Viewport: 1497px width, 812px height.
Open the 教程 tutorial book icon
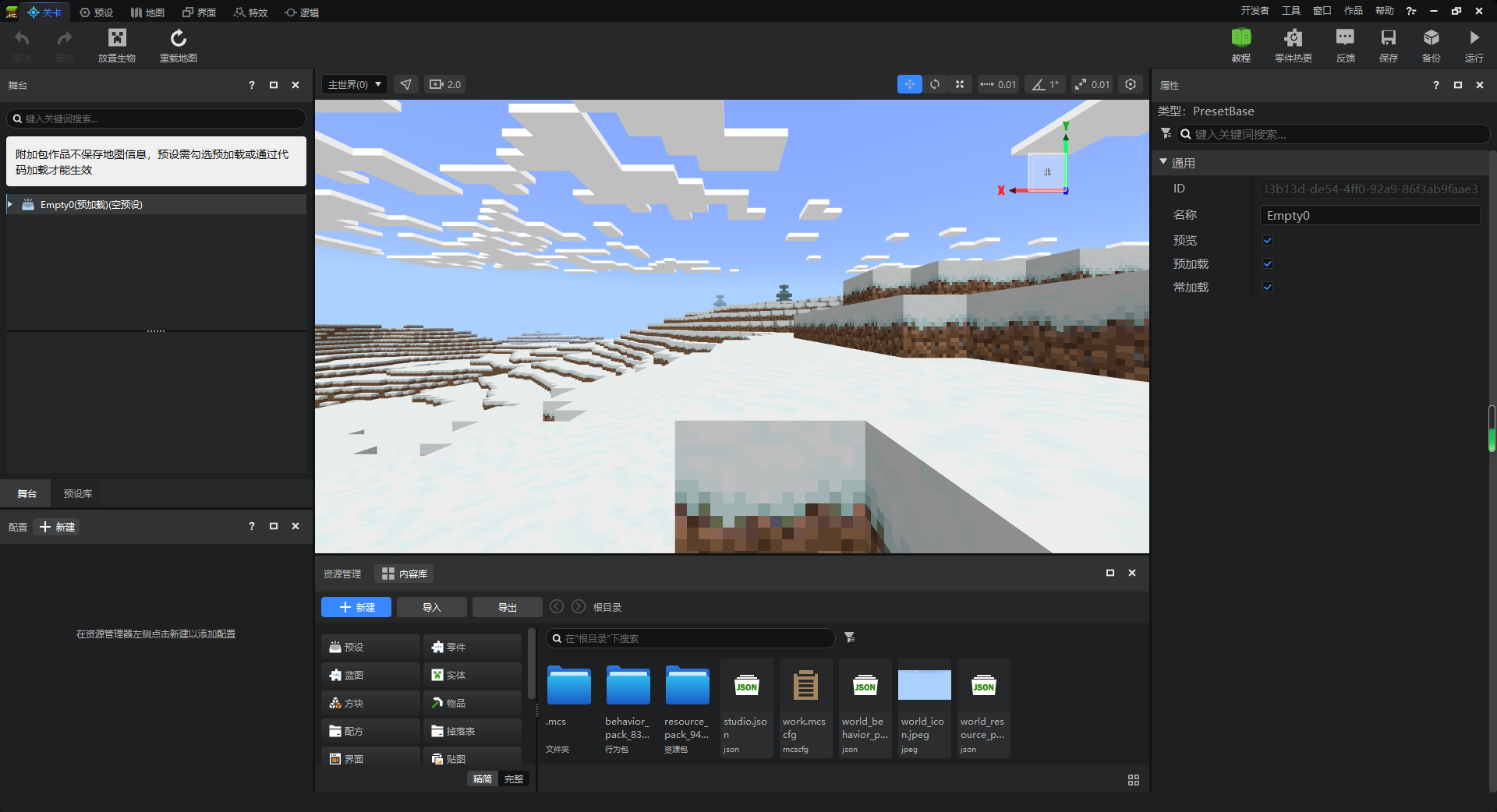(1240, 38)
